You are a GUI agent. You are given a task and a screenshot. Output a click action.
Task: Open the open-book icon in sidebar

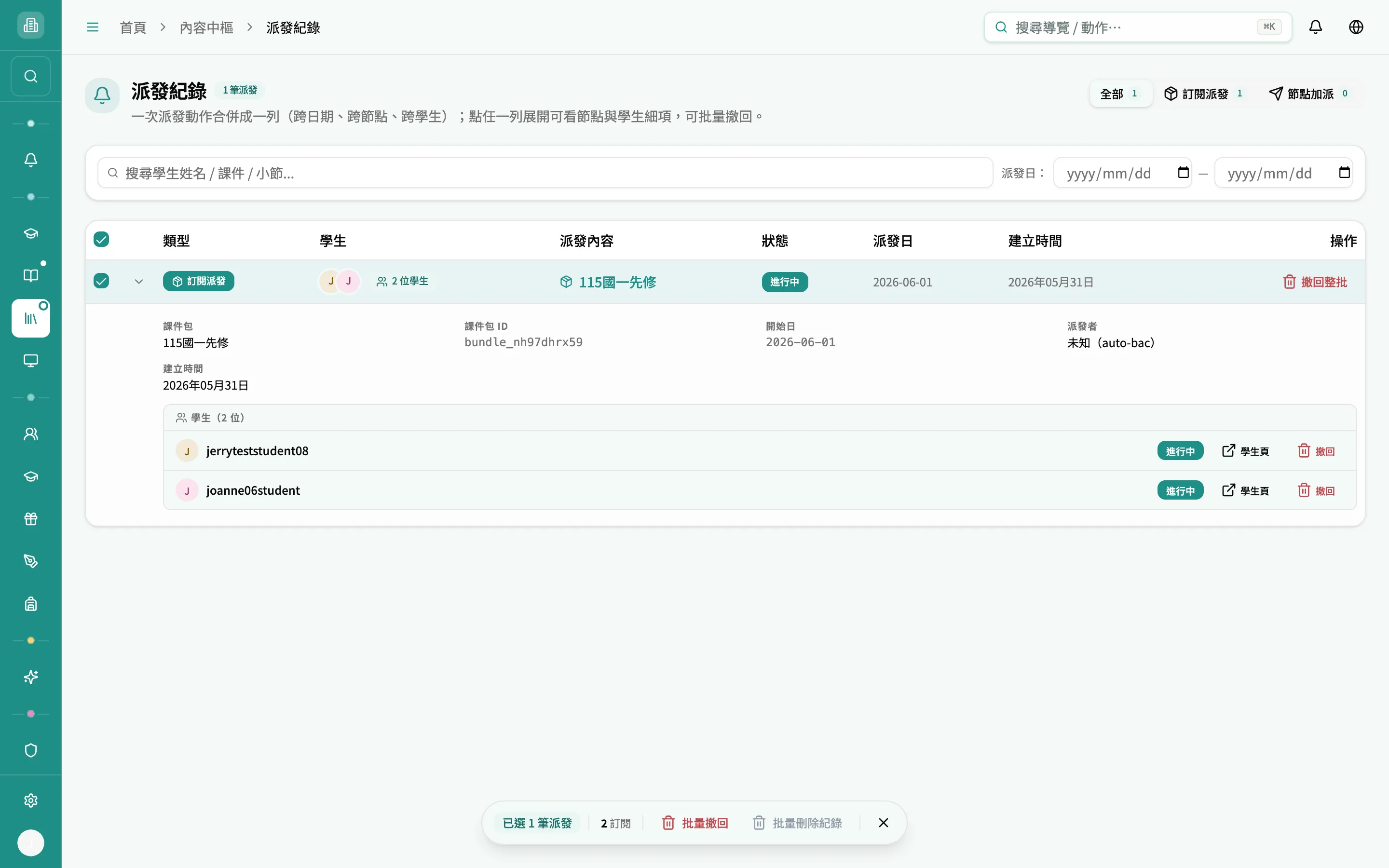tap(31, 275)
